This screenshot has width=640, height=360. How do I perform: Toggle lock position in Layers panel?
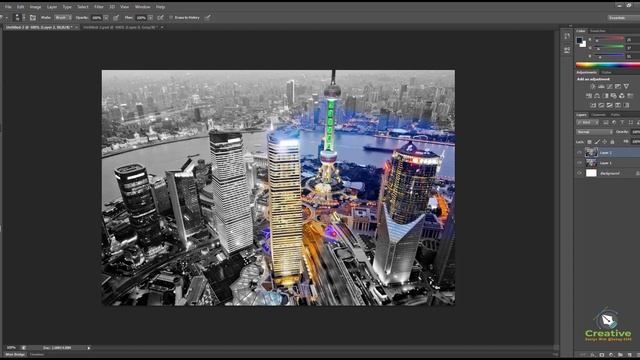pyautogui.click(x=604, y=142)
